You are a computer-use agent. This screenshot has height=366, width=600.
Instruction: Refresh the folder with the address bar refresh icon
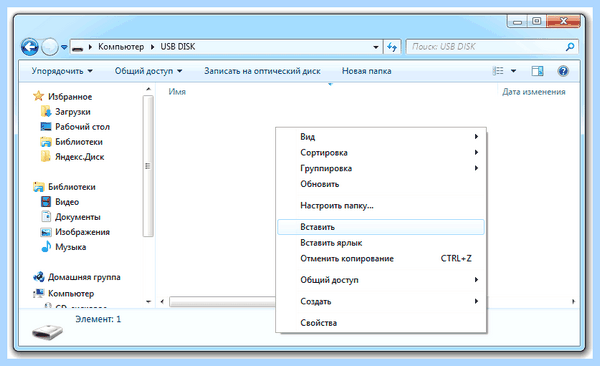point(392,47)
